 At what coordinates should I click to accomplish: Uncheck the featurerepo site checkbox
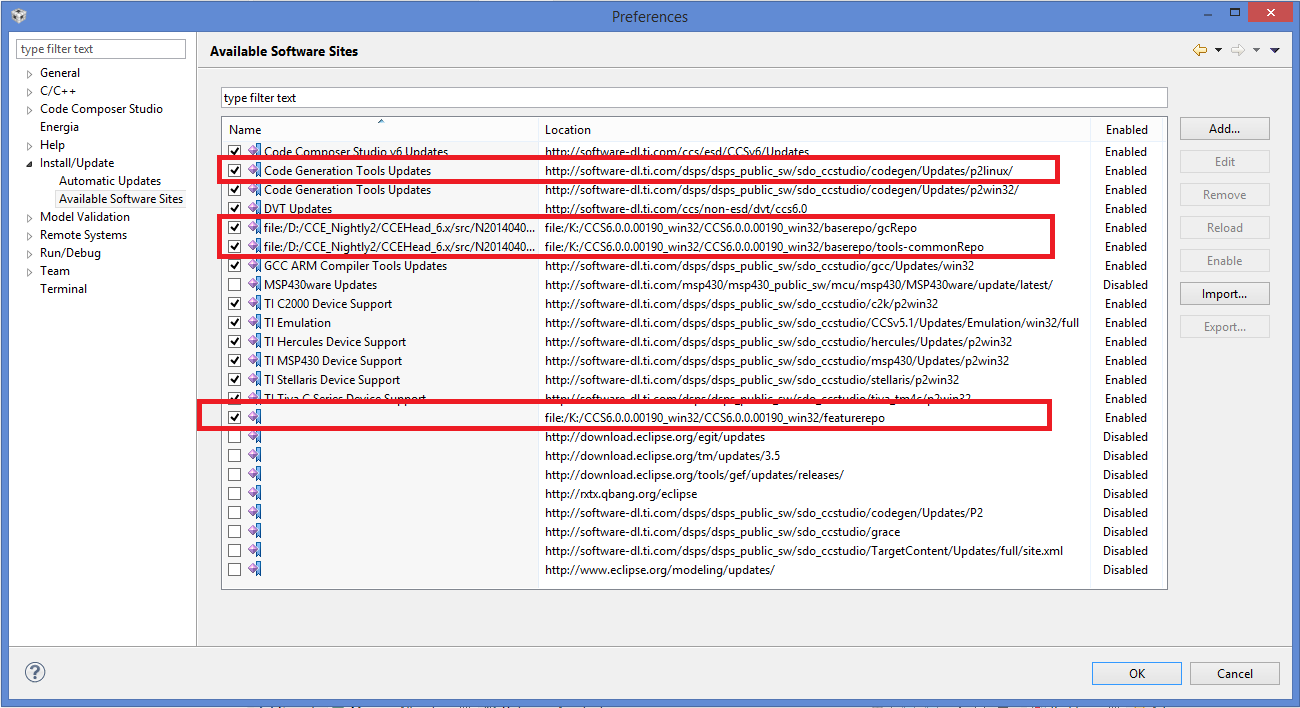pos(234,417)
